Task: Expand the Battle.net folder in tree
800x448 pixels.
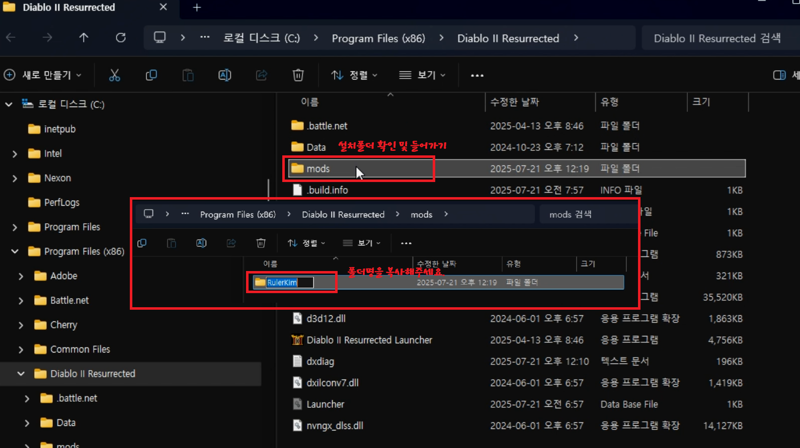Action: coord(21,301)
